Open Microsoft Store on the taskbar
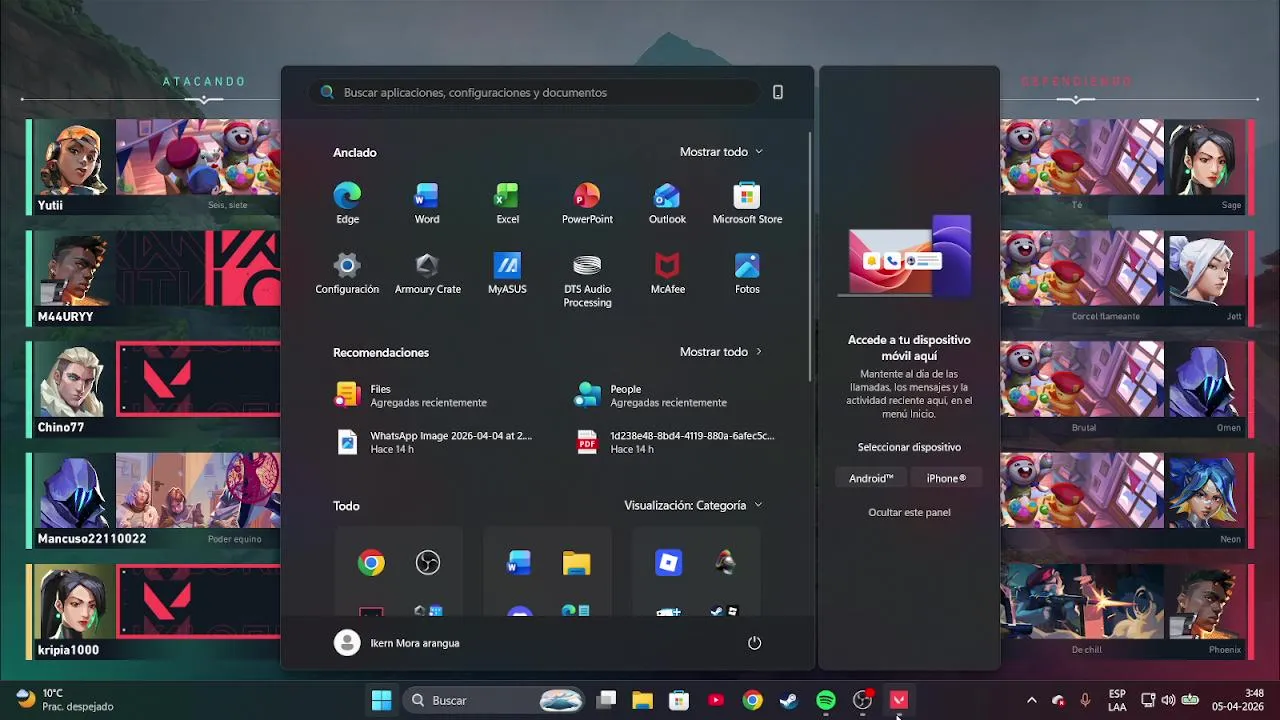This screenshot has width=1280, height=720. click(x=679, y=700)
